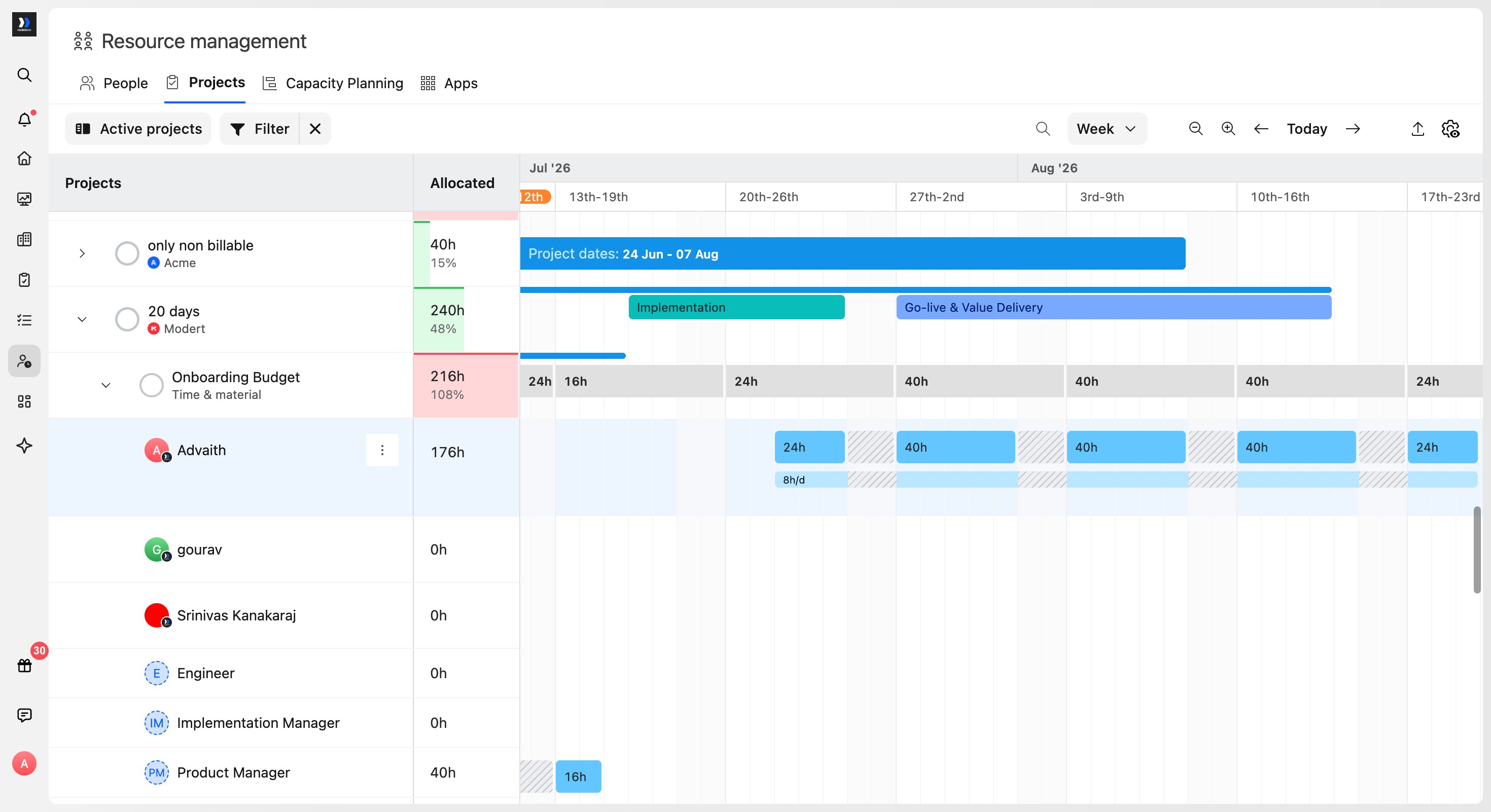This screenshot has height=812, width=1491.
Task: Open search in the left sidebar
Action: click(24, 75)
